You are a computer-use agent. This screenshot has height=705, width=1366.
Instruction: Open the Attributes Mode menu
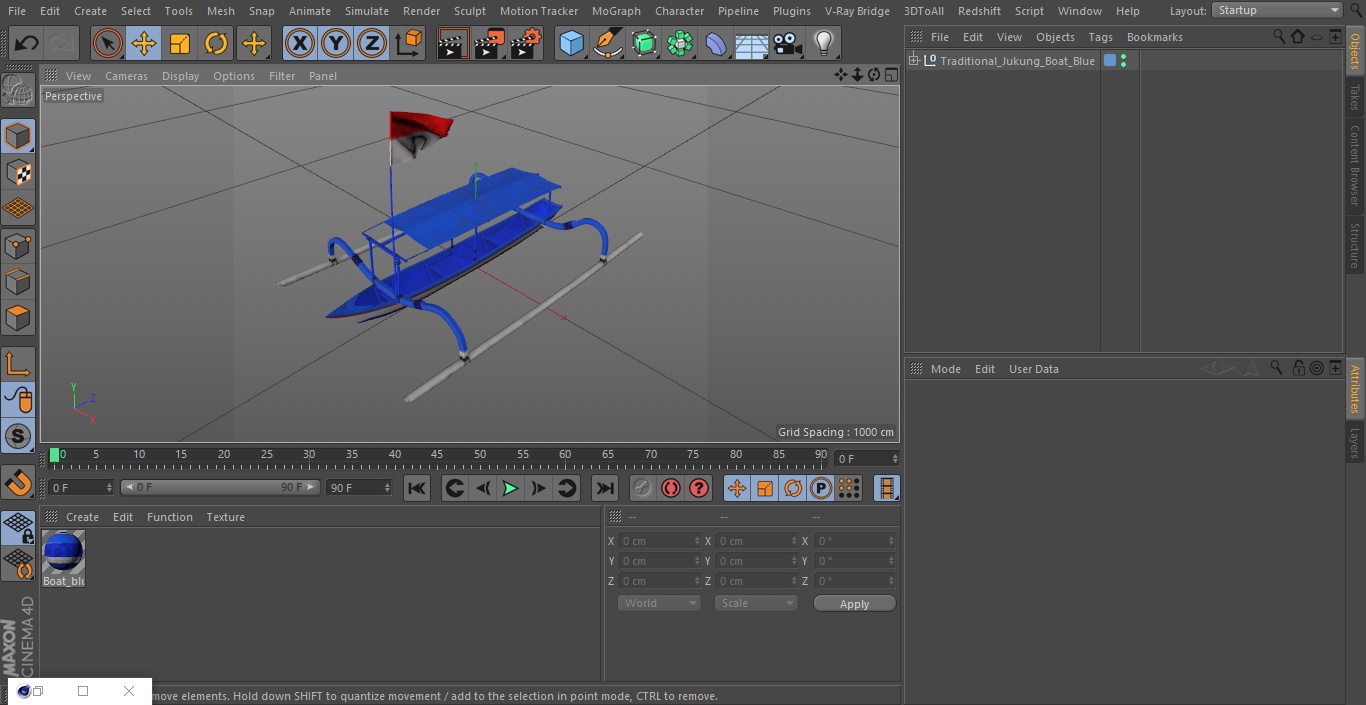pyautogui.click(x=945, y=369)
